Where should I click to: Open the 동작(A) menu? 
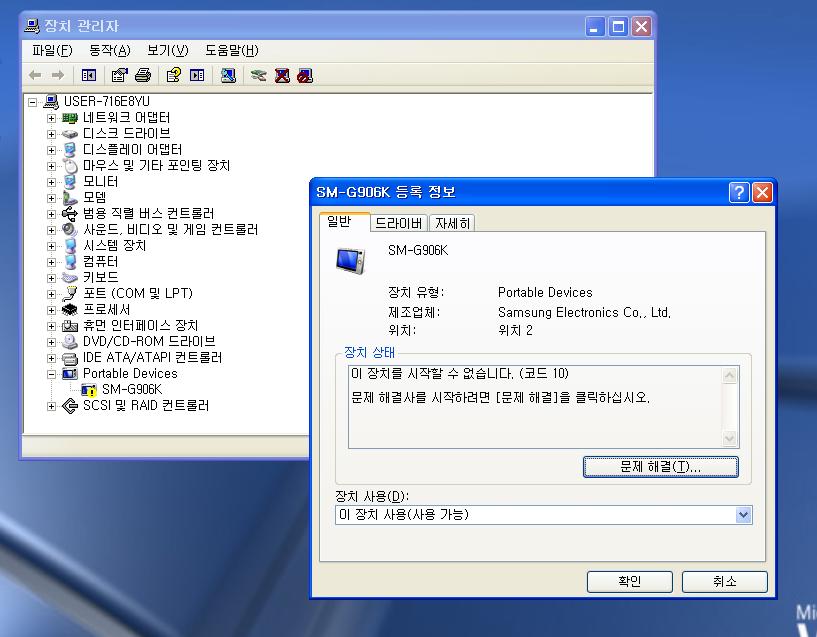tap(109, 51)
